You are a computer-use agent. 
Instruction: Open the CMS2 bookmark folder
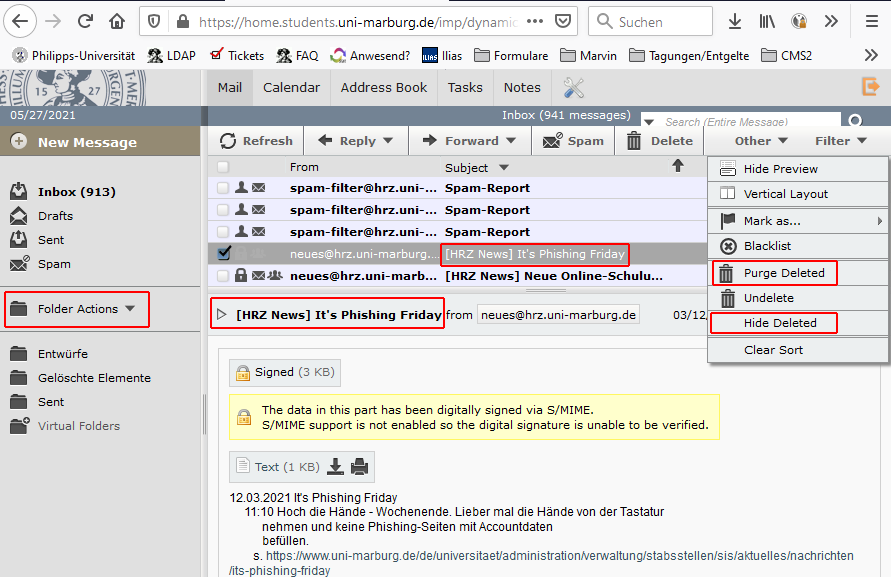(786, 55)
